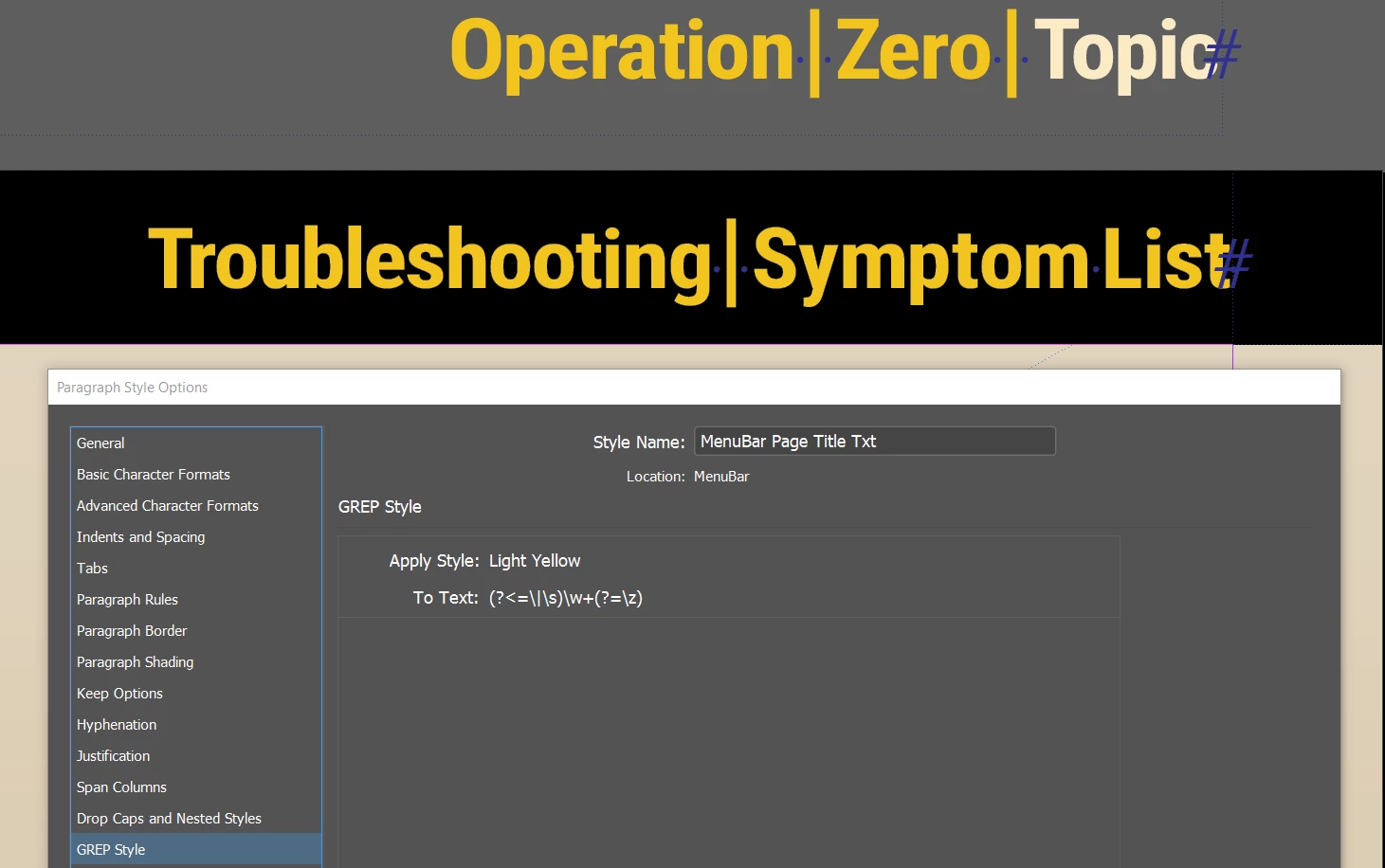
Task: Click the word List in the header
Action: (1168, 259)
